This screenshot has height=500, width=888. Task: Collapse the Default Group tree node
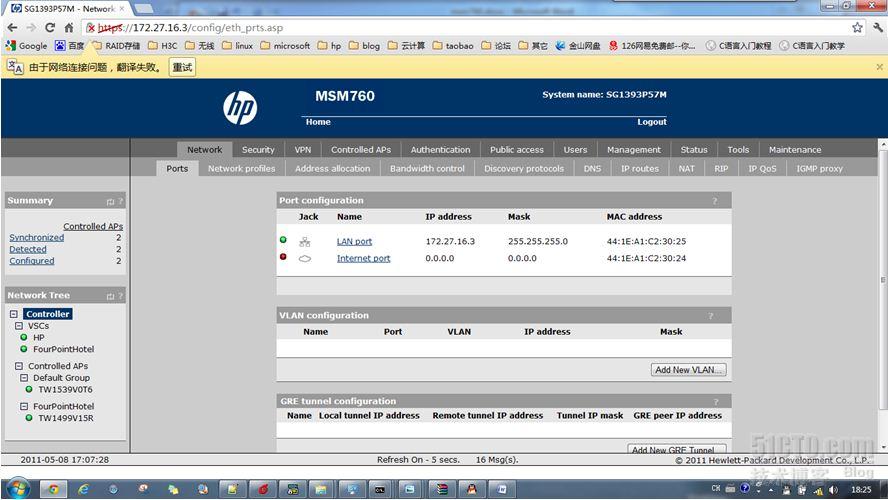coord(24,378)
